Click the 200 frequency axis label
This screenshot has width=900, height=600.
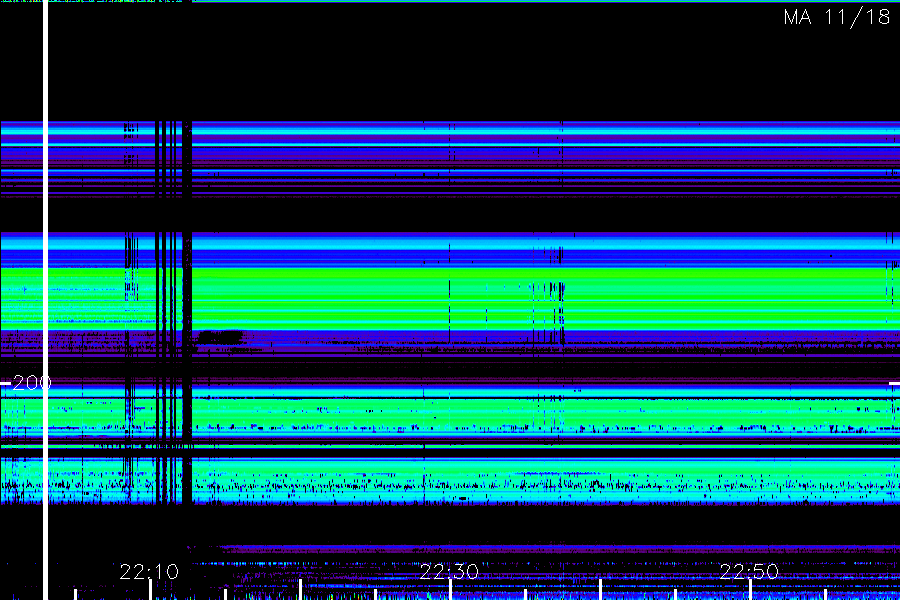pyautogui.click(x=32, y=382)
